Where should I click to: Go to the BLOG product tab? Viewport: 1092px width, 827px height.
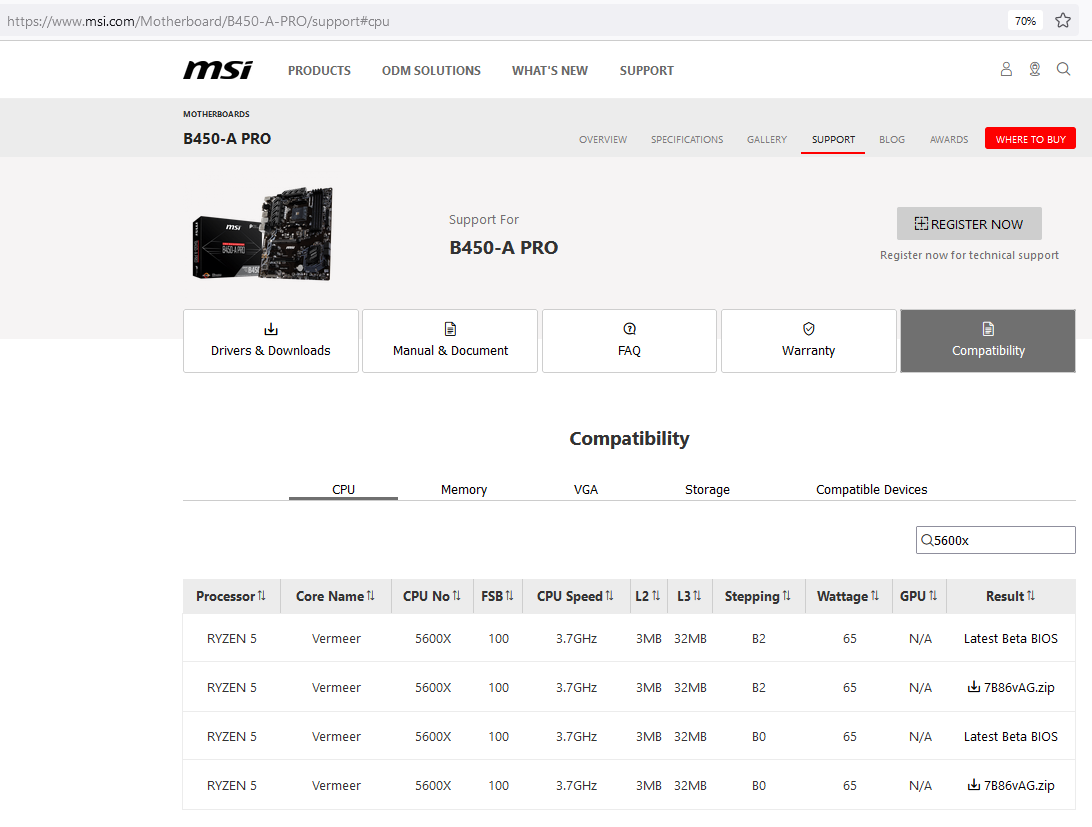891,139
